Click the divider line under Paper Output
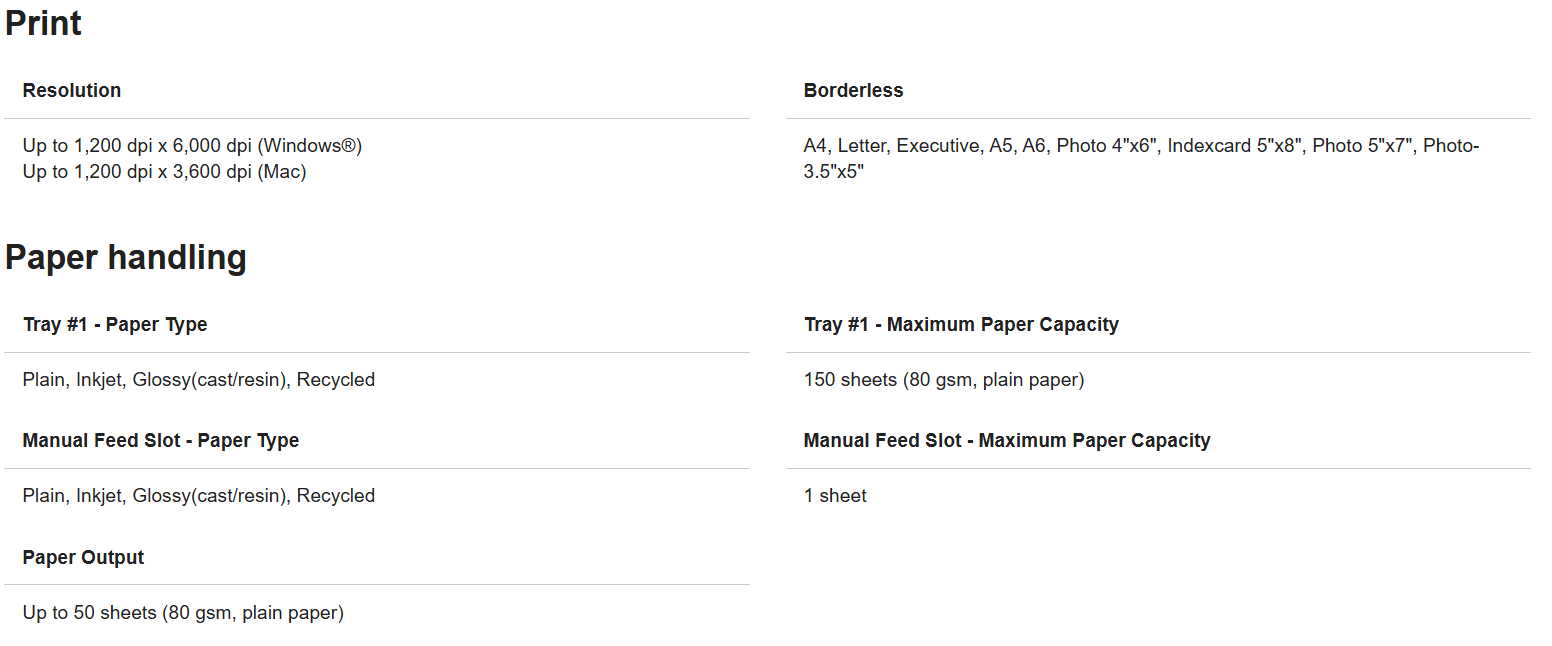1552x646 pixels. [x=377, y=584]
